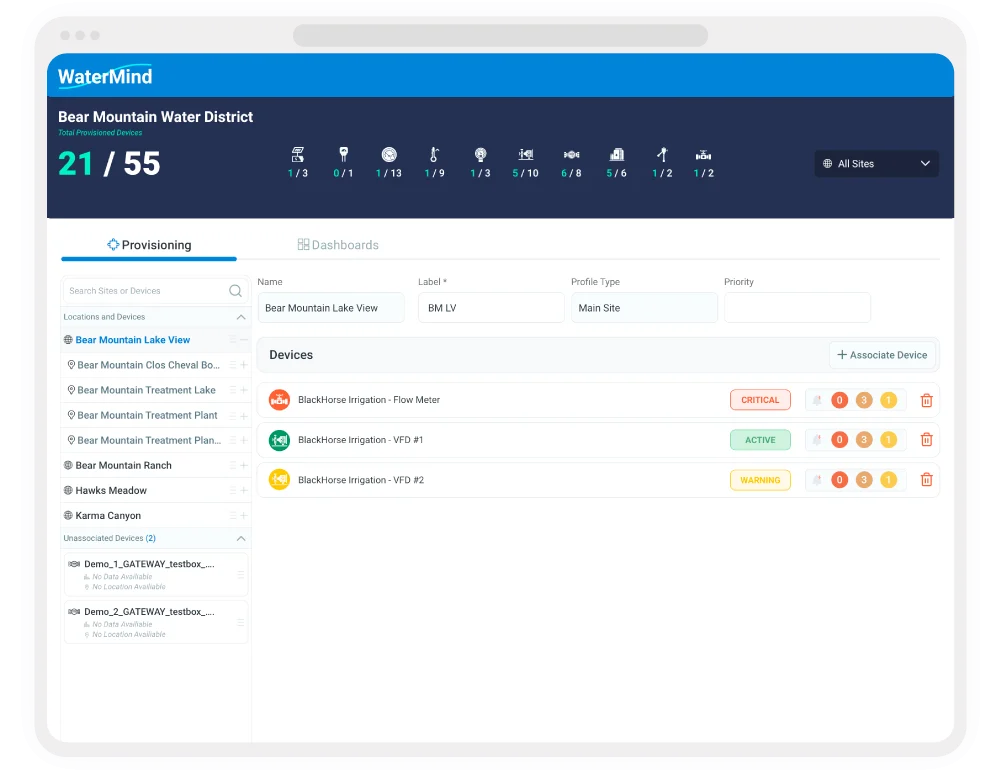Expand Hawks Meadow with plus icon
The image size is (1001, 780).
click(244, 490)
